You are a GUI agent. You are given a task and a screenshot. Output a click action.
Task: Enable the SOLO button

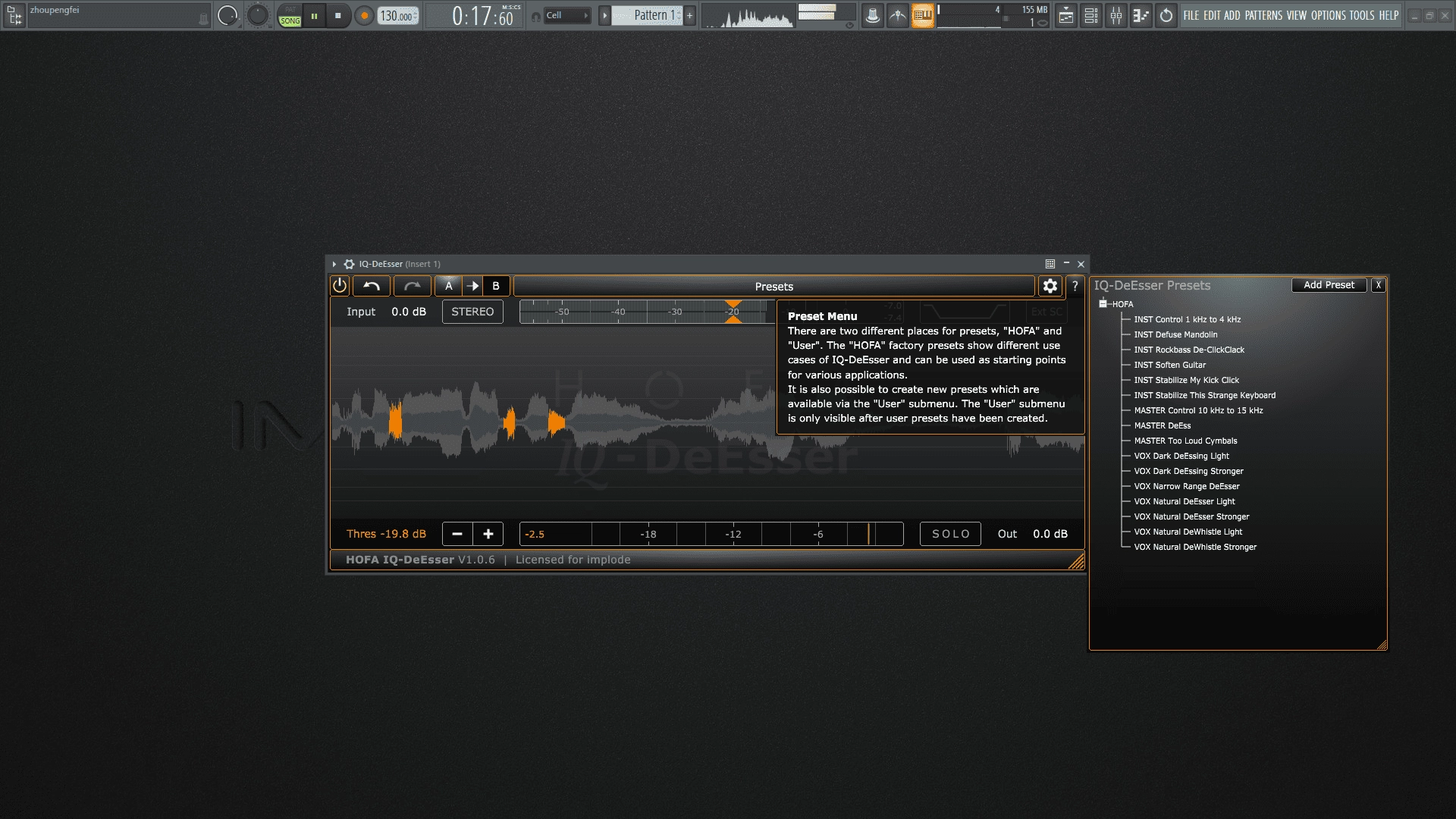(950, 534)
